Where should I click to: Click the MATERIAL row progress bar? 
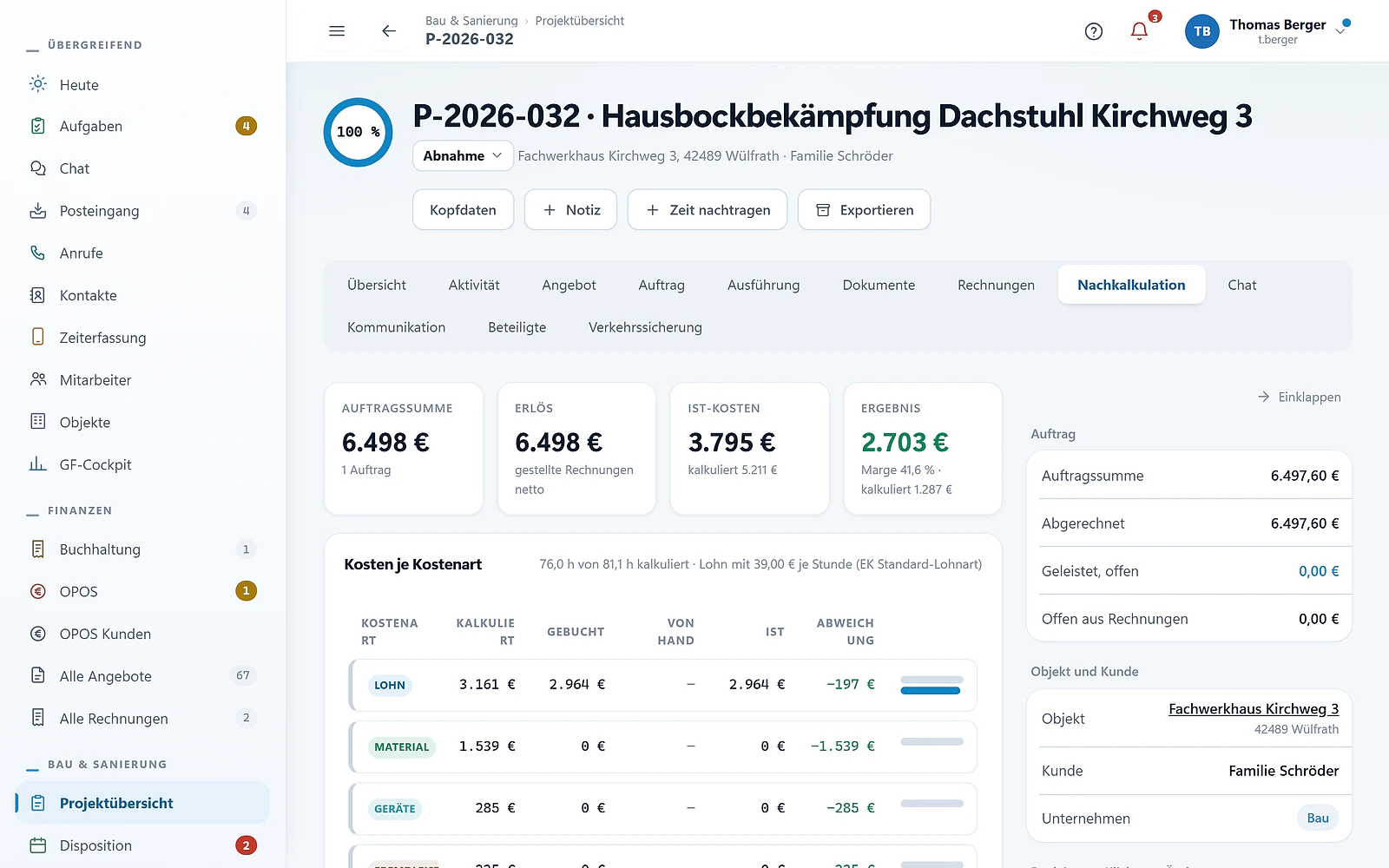tap(931, 741)
